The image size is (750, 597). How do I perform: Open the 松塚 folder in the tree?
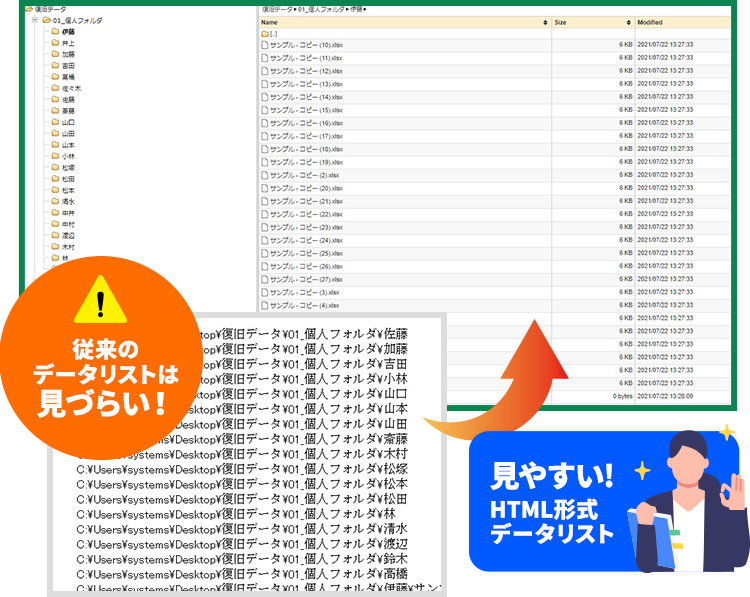pos(68,167)
